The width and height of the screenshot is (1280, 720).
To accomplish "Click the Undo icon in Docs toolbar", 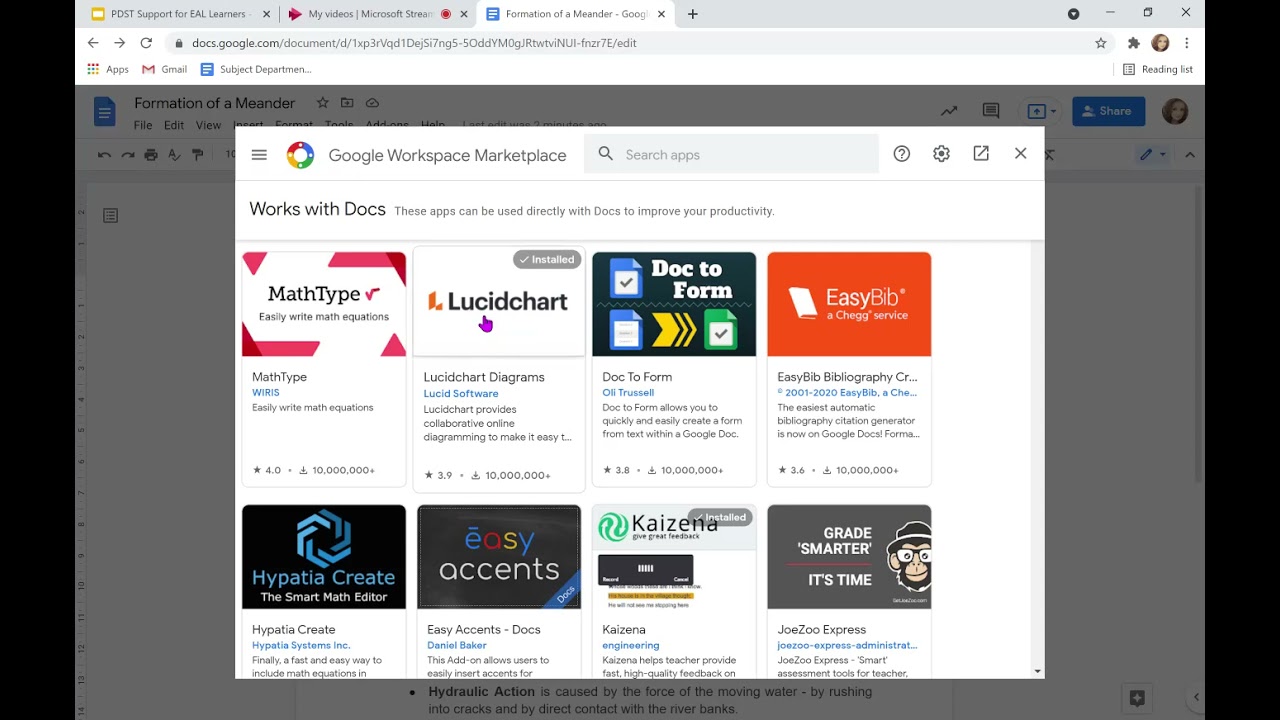I will pos(104,155).
